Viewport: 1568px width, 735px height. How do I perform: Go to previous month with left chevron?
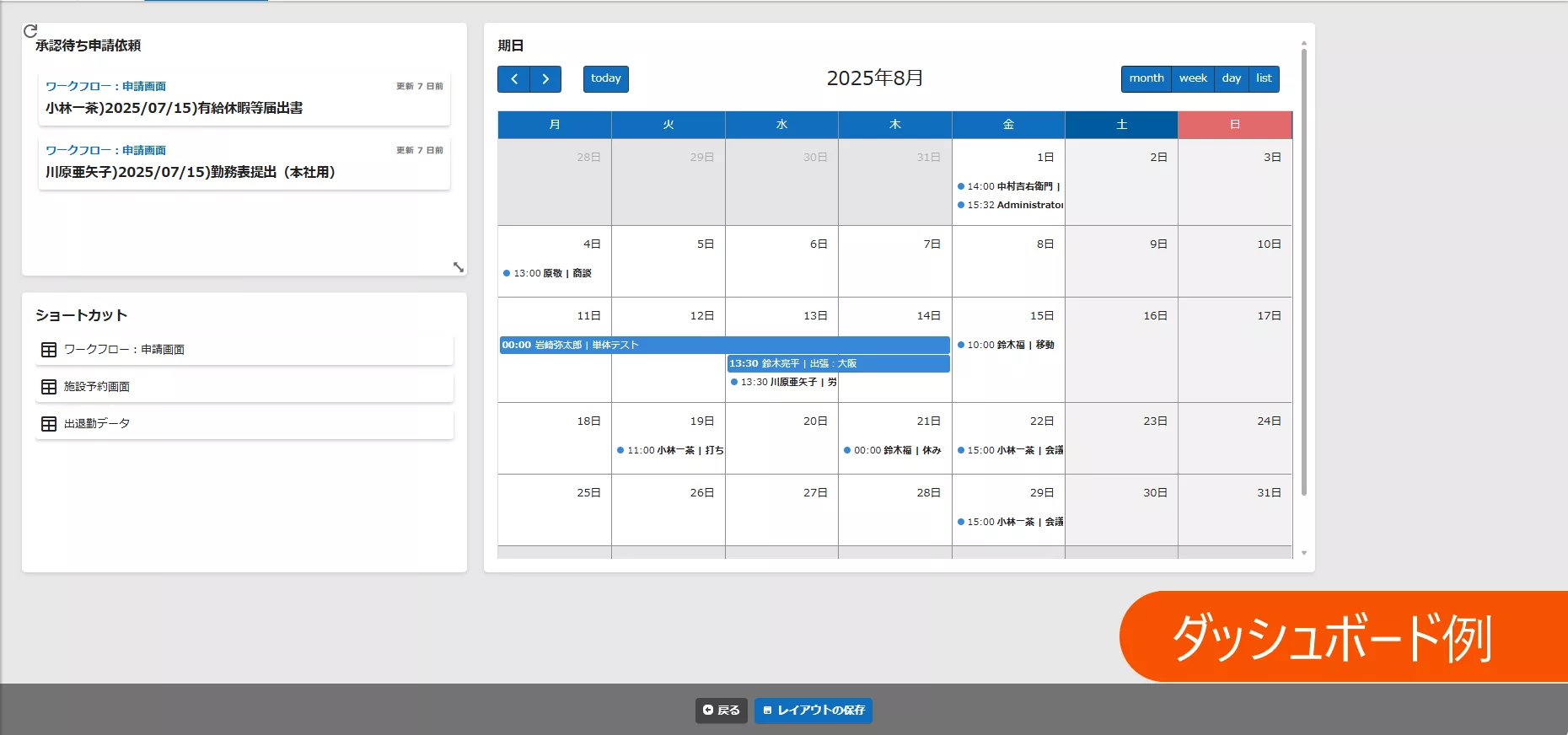(x=513, y=78)
